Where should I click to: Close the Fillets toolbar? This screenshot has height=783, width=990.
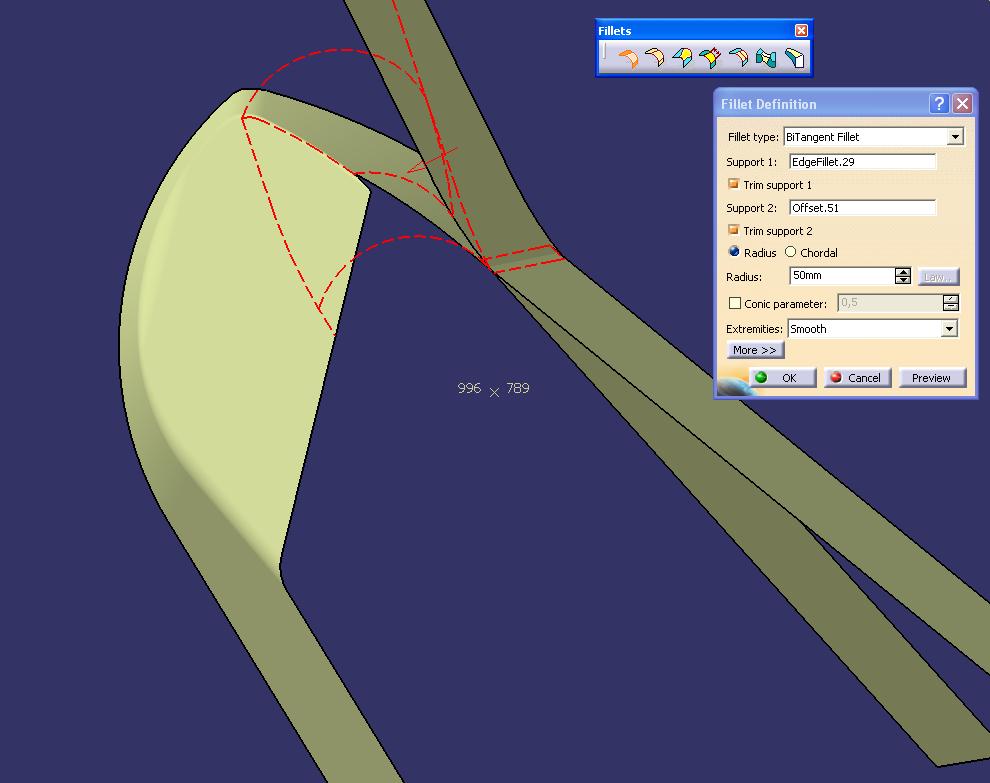pyautogui.click(x=801, y=30)
